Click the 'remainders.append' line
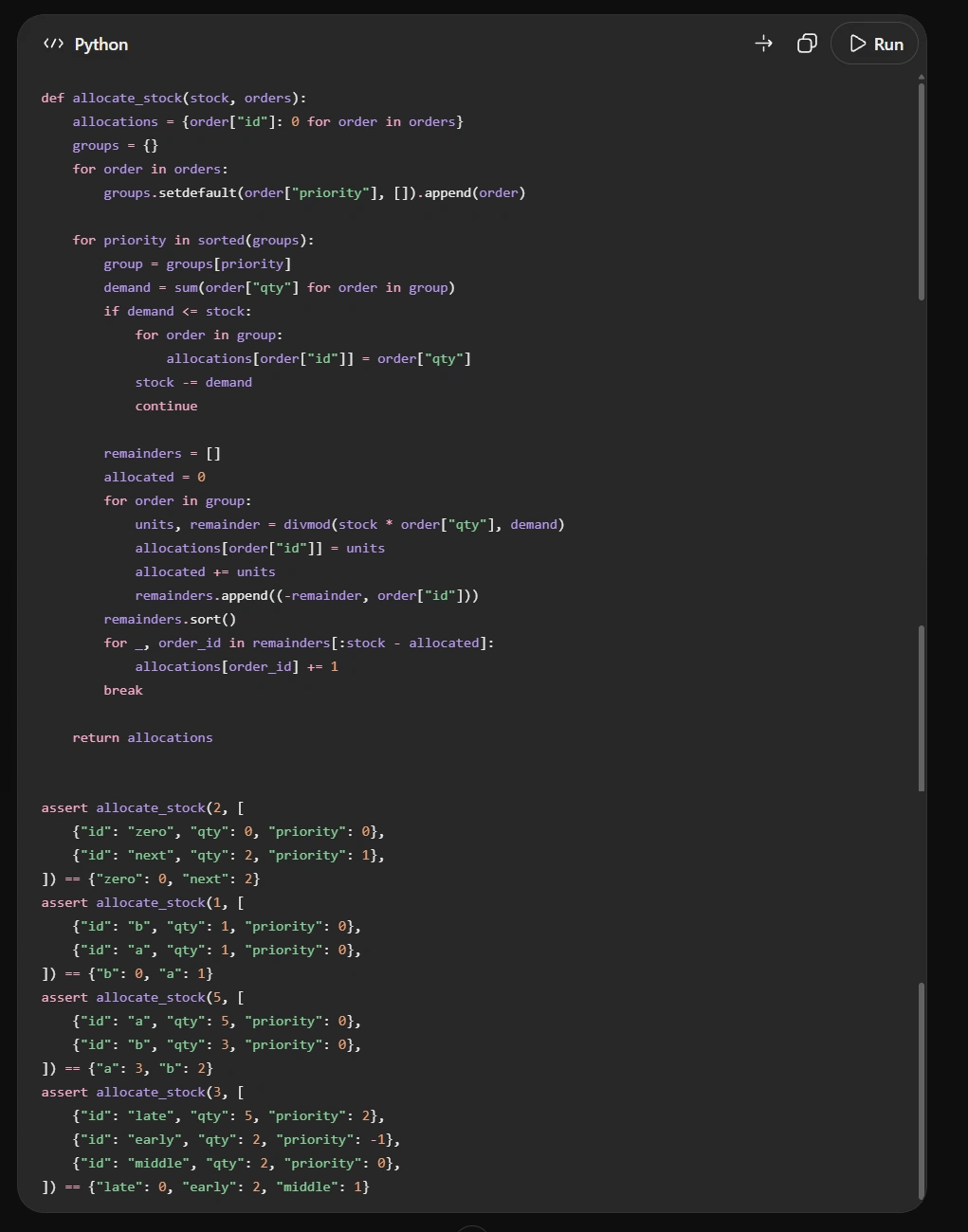This screenshot has width=968, height=1232. coord(307,595)
